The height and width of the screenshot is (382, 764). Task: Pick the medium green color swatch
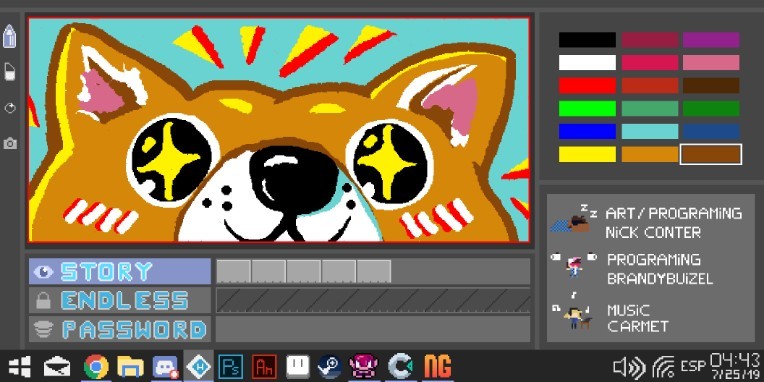pyautogui.click(x=650, y=108)
